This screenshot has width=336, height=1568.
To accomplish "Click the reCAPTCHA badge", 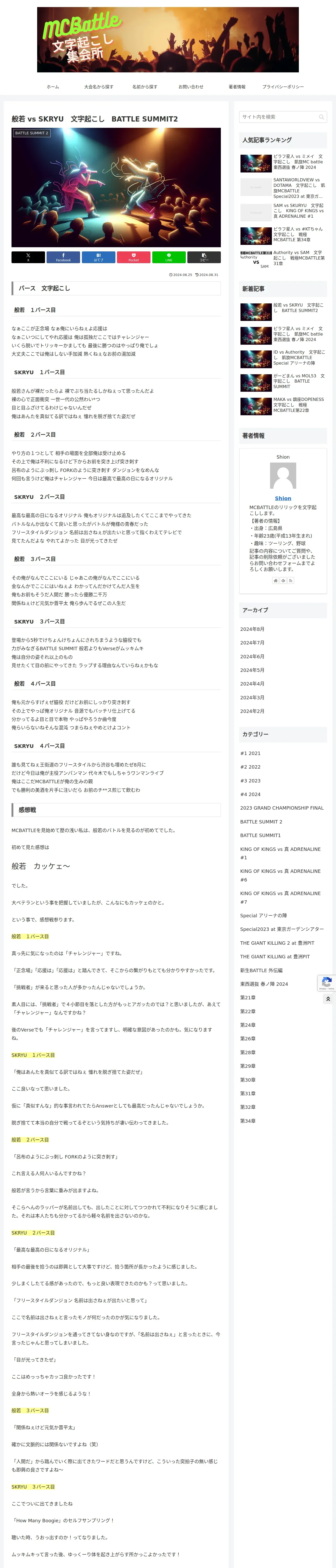I will [x=327, y=983].
